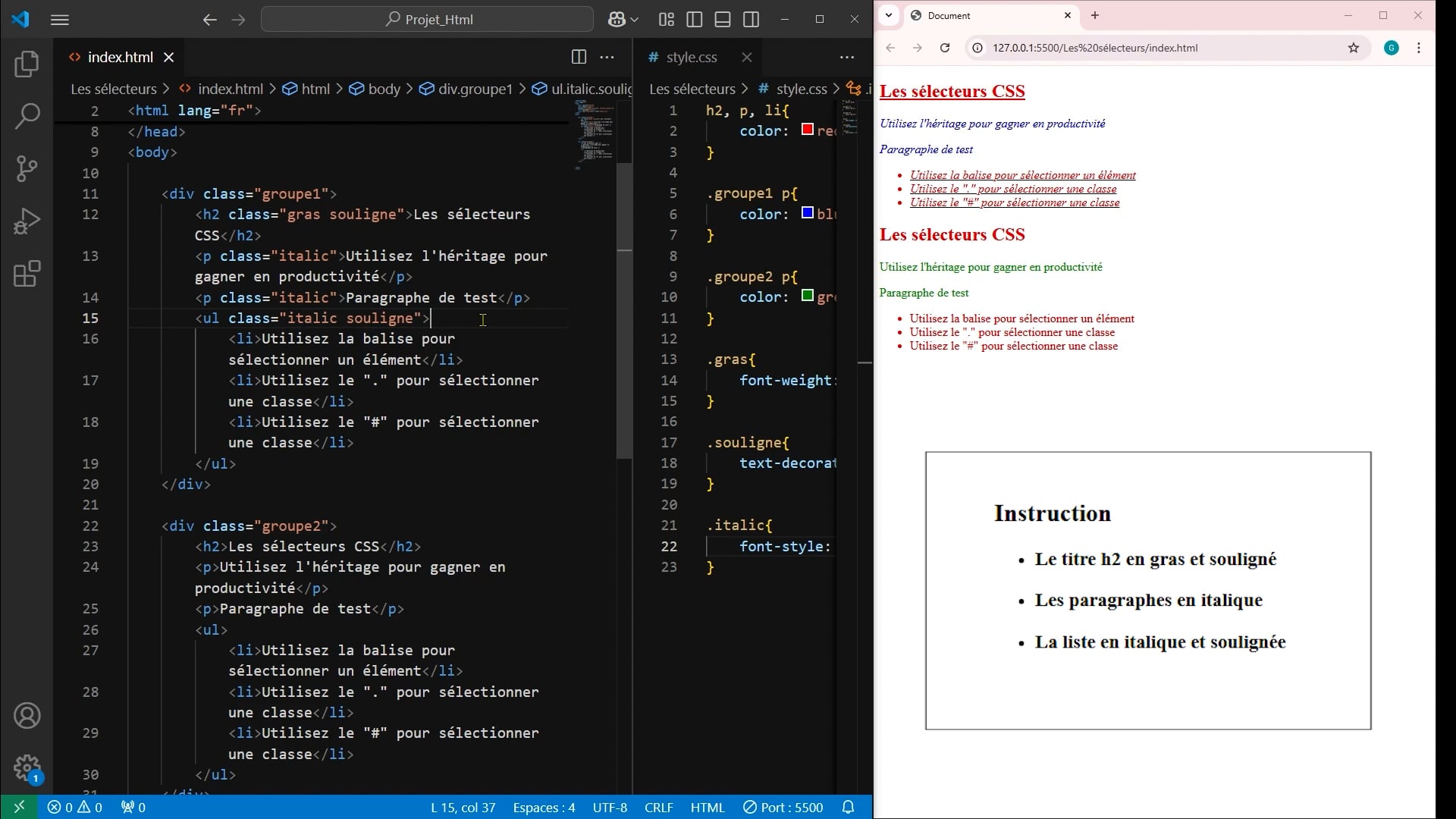This screenshot has height=819, width=1456.
Task: Open the hamburger application menu
Action: [60, 20]
